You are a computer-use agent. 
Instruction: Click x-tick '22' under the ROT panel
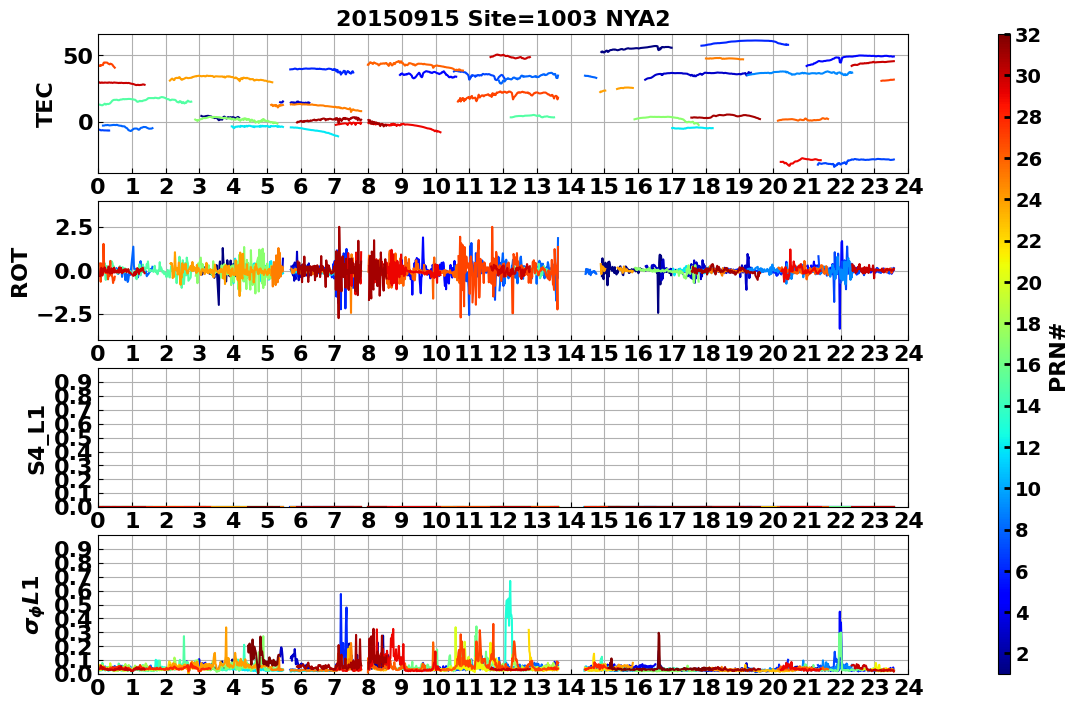(841, 354)
